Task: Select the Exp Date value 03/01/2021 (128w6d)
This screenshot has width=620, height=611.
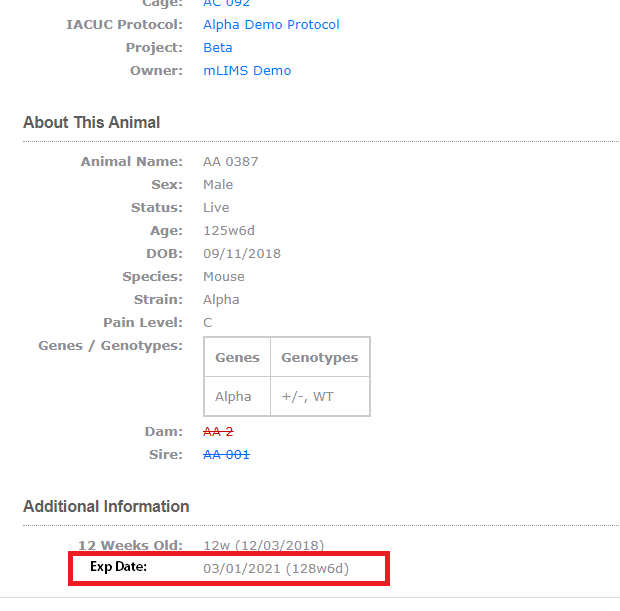Action: (276, 569)
